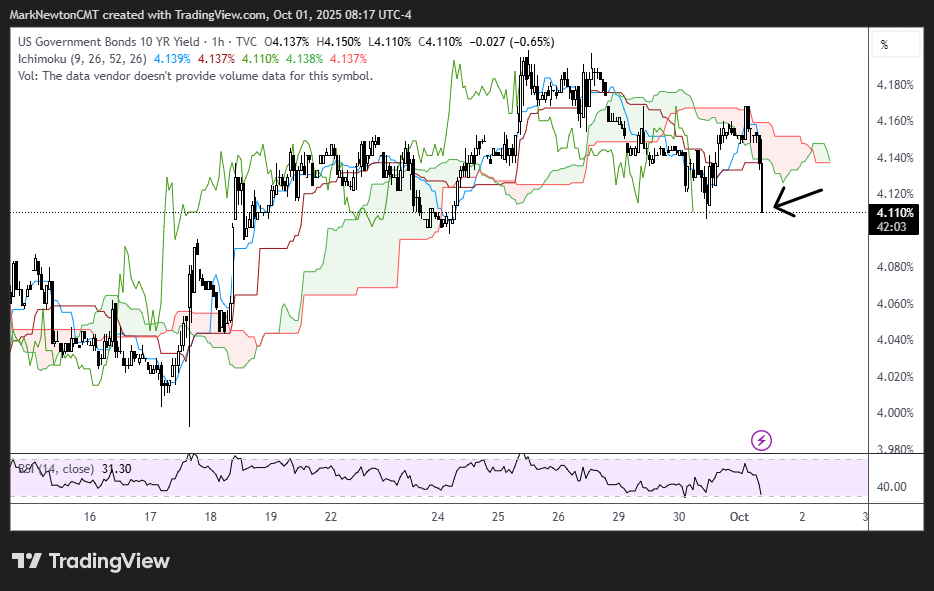Click the 4.000% price axis label
934x591 pixels.
(896, 413)
